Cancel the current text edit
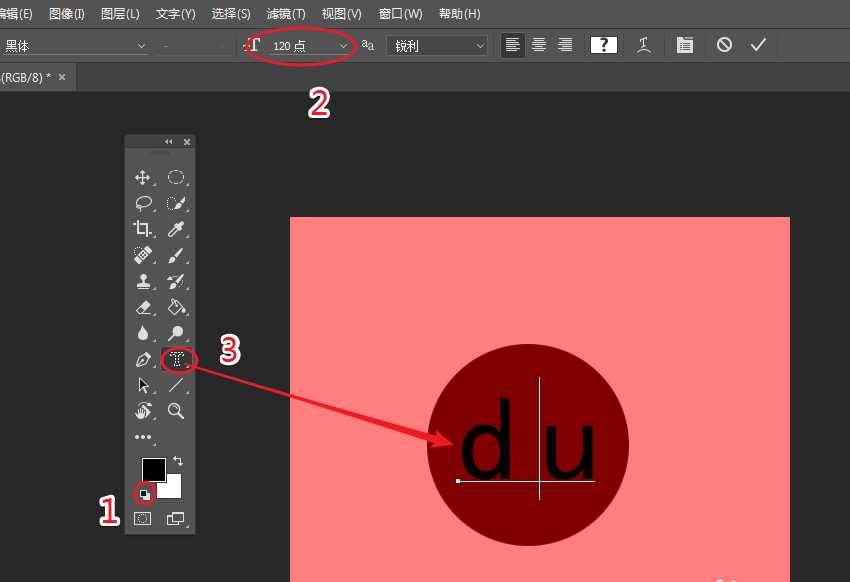Viewport: 850px width, 582px height. 725,45
